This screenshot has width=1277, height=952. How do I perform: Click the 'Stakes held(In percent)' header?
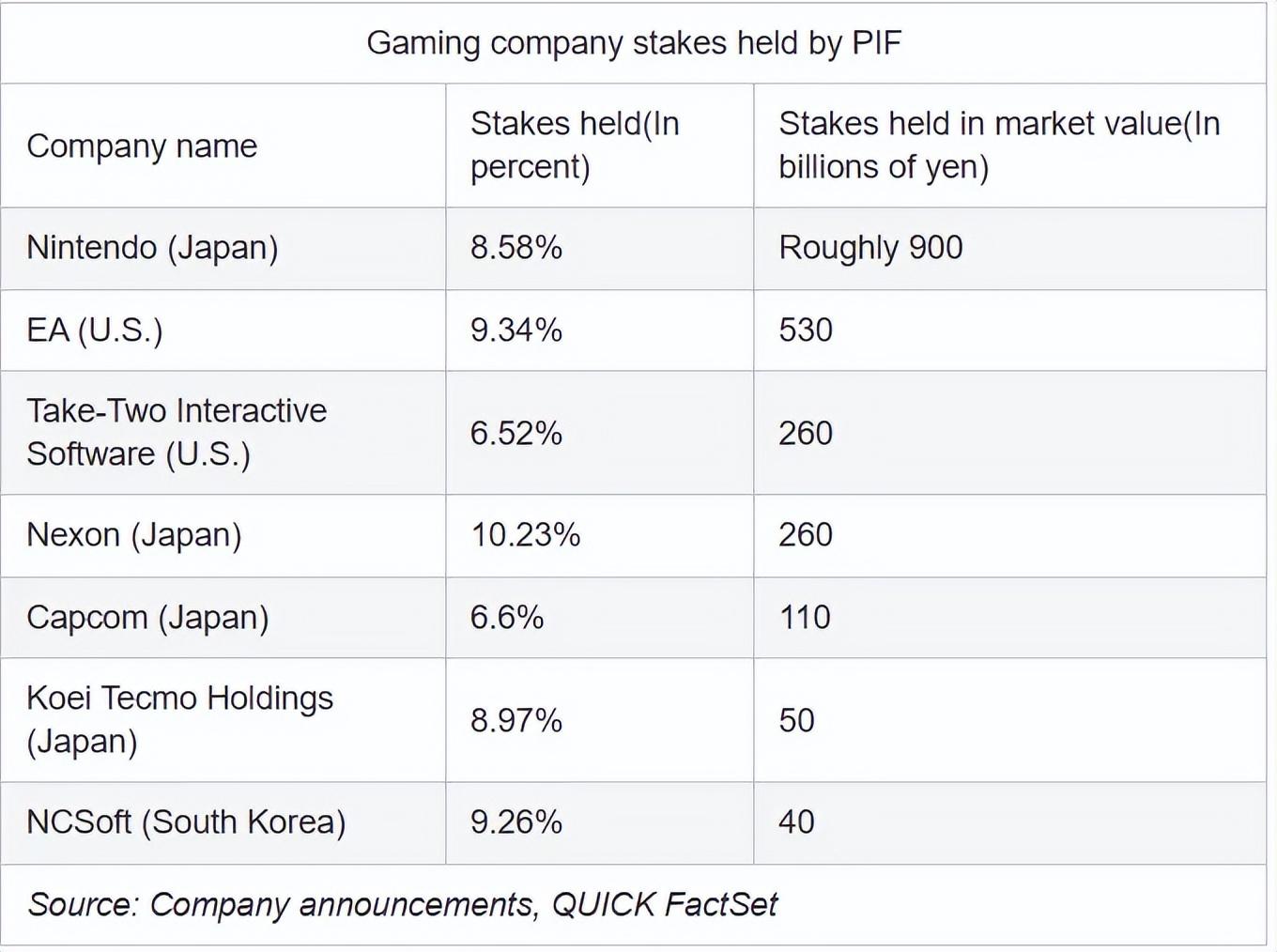(x=575, y=146)
